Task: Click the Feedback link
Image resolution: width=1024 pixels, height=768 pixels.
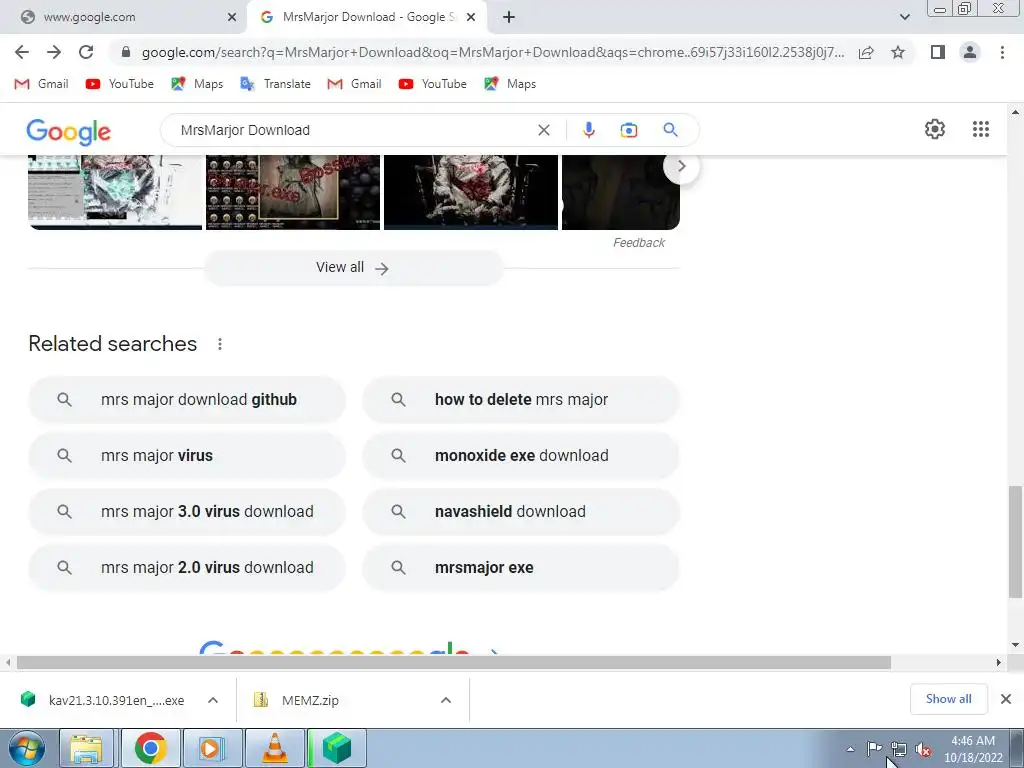Action: [x=639, y=243]
